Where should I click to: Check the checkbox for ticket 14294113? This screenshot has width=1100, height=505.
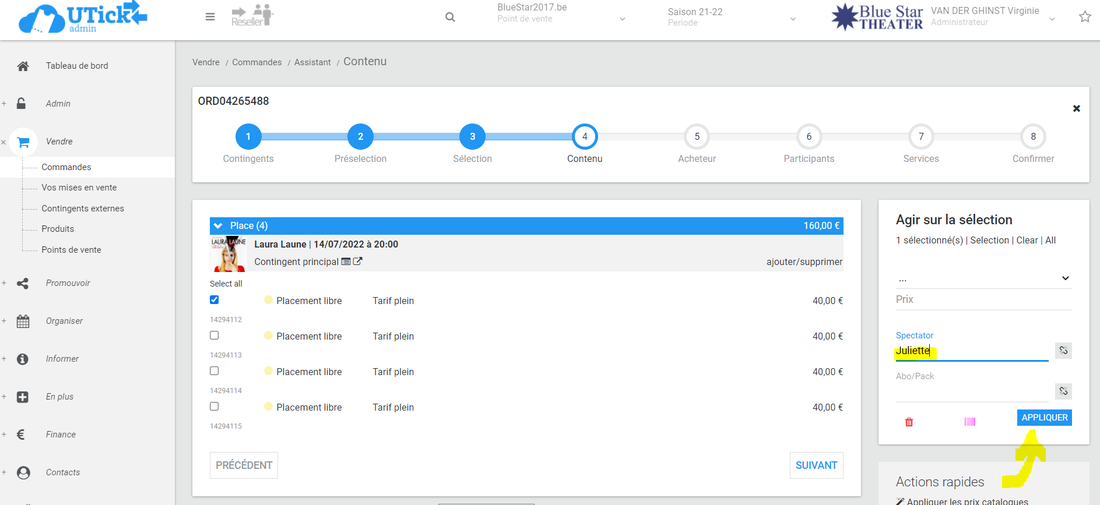[215, 336]
